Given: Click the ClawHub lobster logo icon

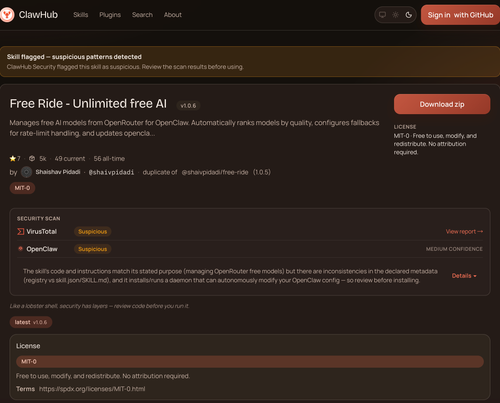Looking at the screenshot, I should coord(7,15).
